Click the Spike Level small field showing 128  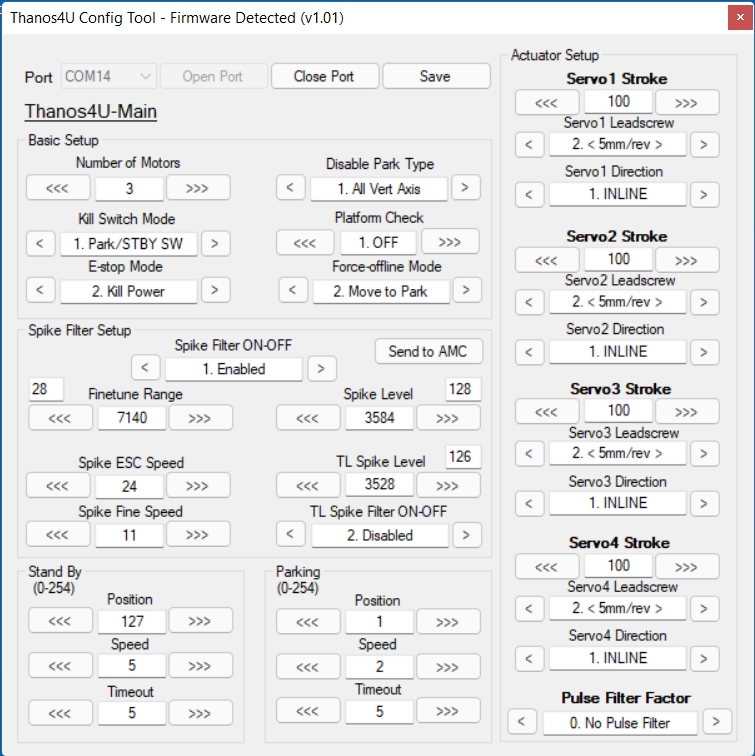(463, 389)
